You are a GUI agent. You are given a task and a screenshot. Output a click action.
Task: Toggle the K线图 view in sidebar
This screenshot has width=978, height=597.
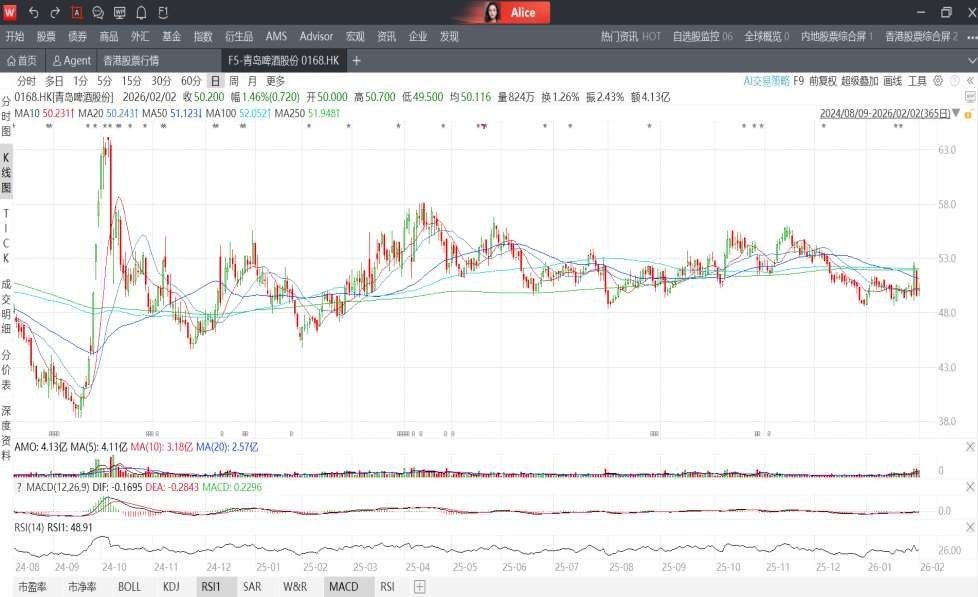(6, 172)
